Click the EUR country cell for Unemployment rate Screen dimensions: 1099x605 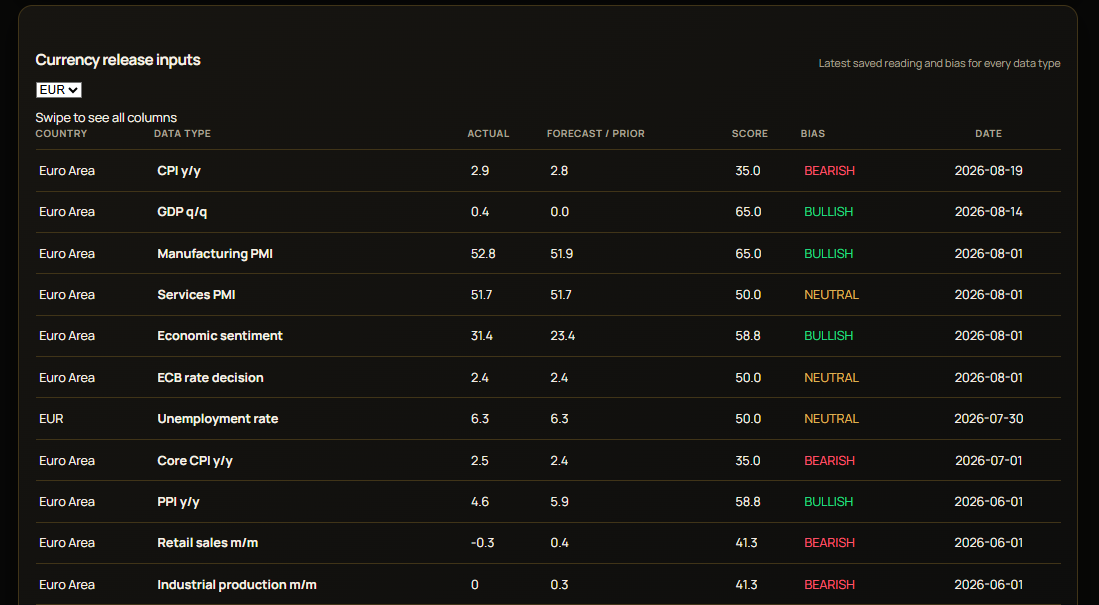pos(51,419)
